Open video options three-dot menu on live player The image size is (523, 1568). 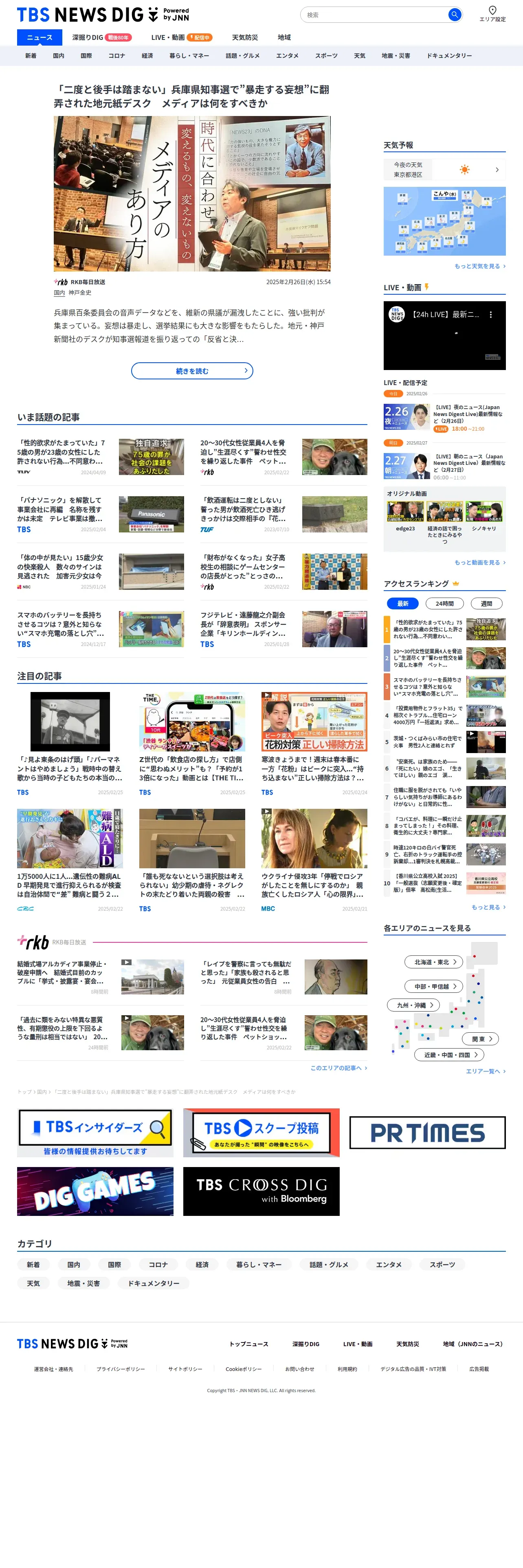coord(491,315)
